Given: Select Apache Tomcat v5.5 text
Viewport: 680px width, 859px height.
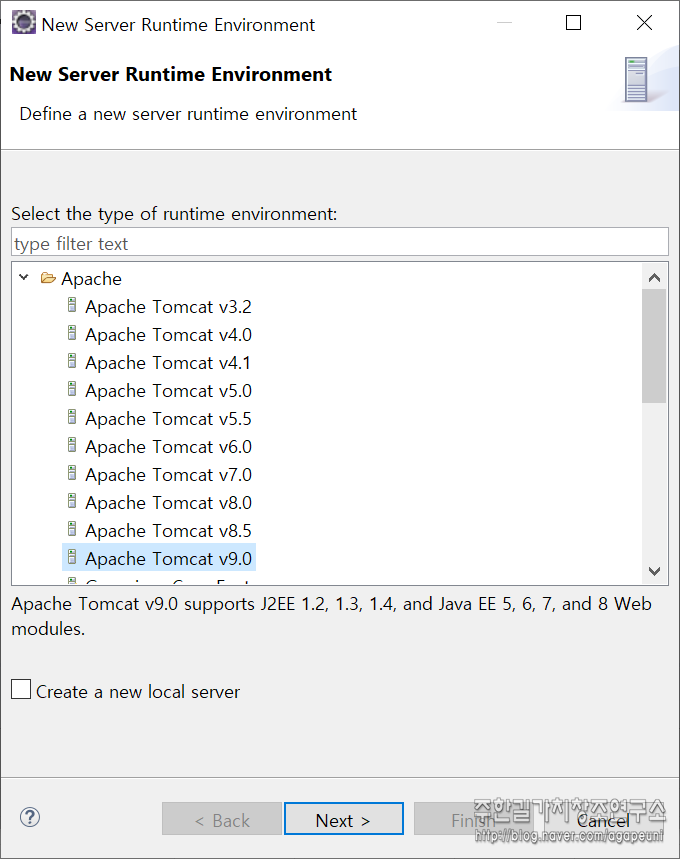Looking at the screenshot, I should point(168,419).
